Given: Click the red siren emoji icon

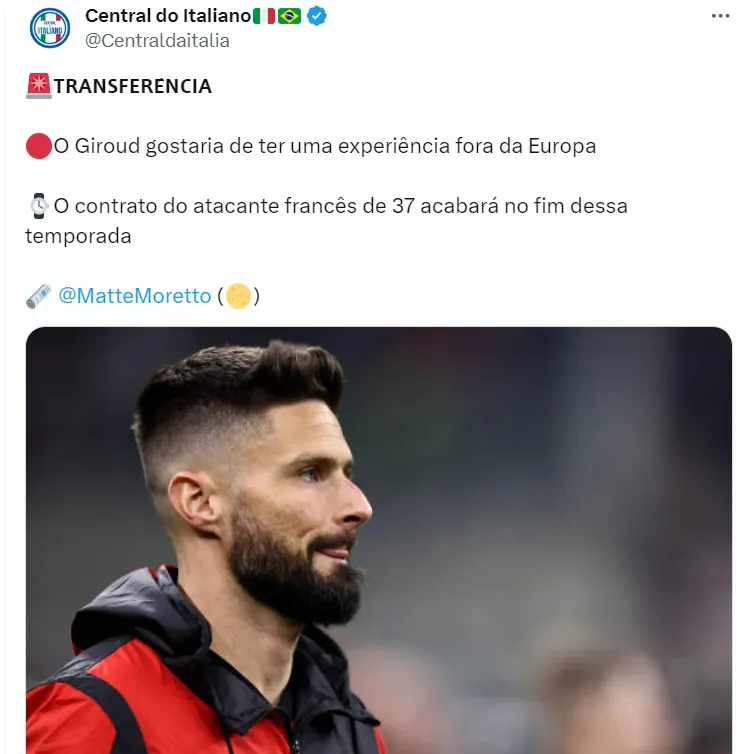Looking at the screenshot, I should point(38,86).
